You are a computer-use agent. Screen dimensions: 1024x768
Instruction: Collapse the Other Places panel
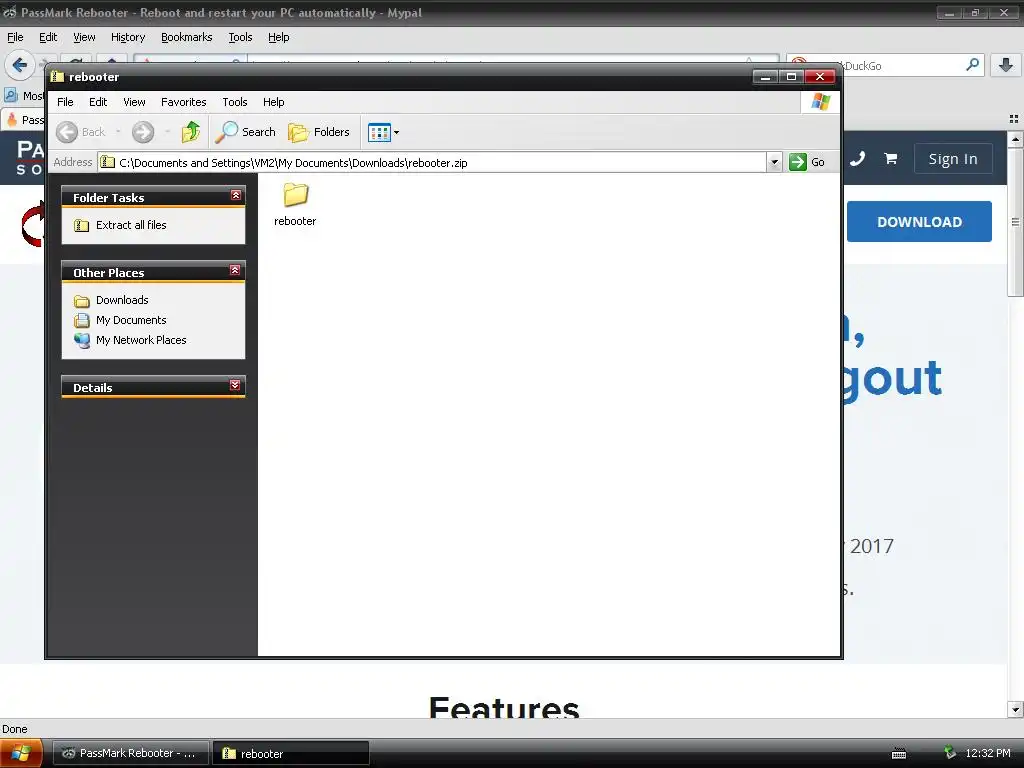pyautogui.click(x=235, y=270)
